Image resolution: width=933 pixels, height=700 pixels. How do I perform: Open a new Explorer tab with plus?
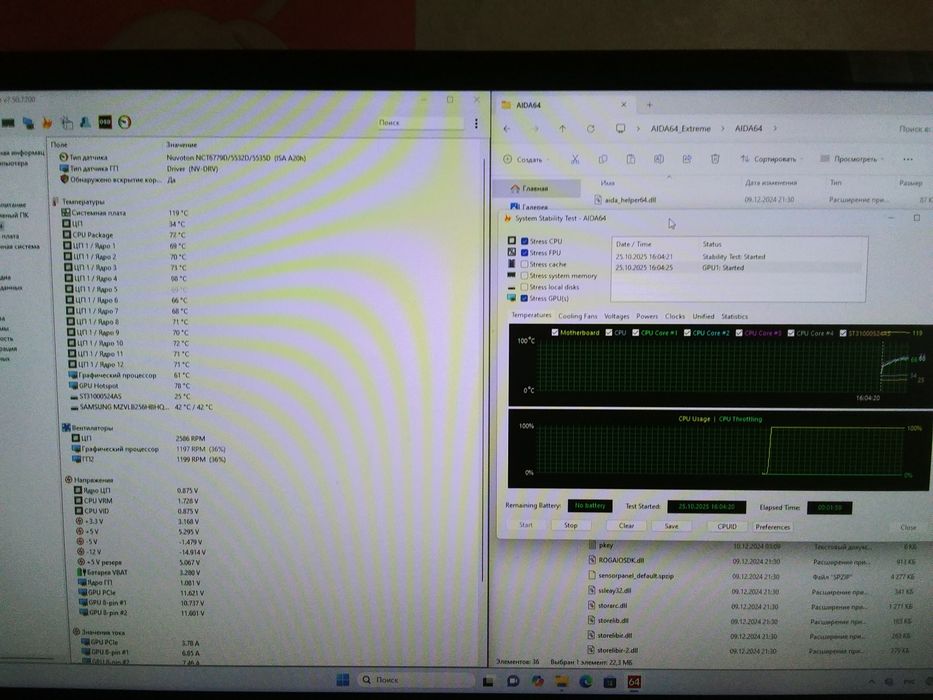tap(649, 105)
